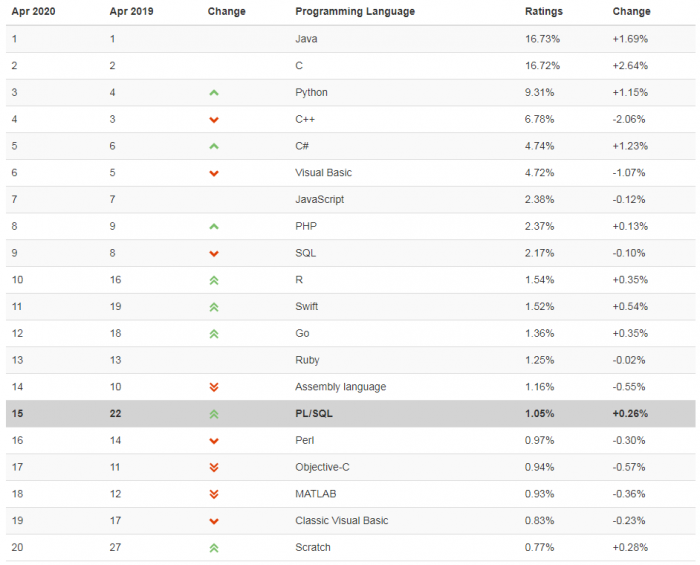Click the Programming Language column header
The height and width of the screenshot is (565, 700).
point(355,12)
